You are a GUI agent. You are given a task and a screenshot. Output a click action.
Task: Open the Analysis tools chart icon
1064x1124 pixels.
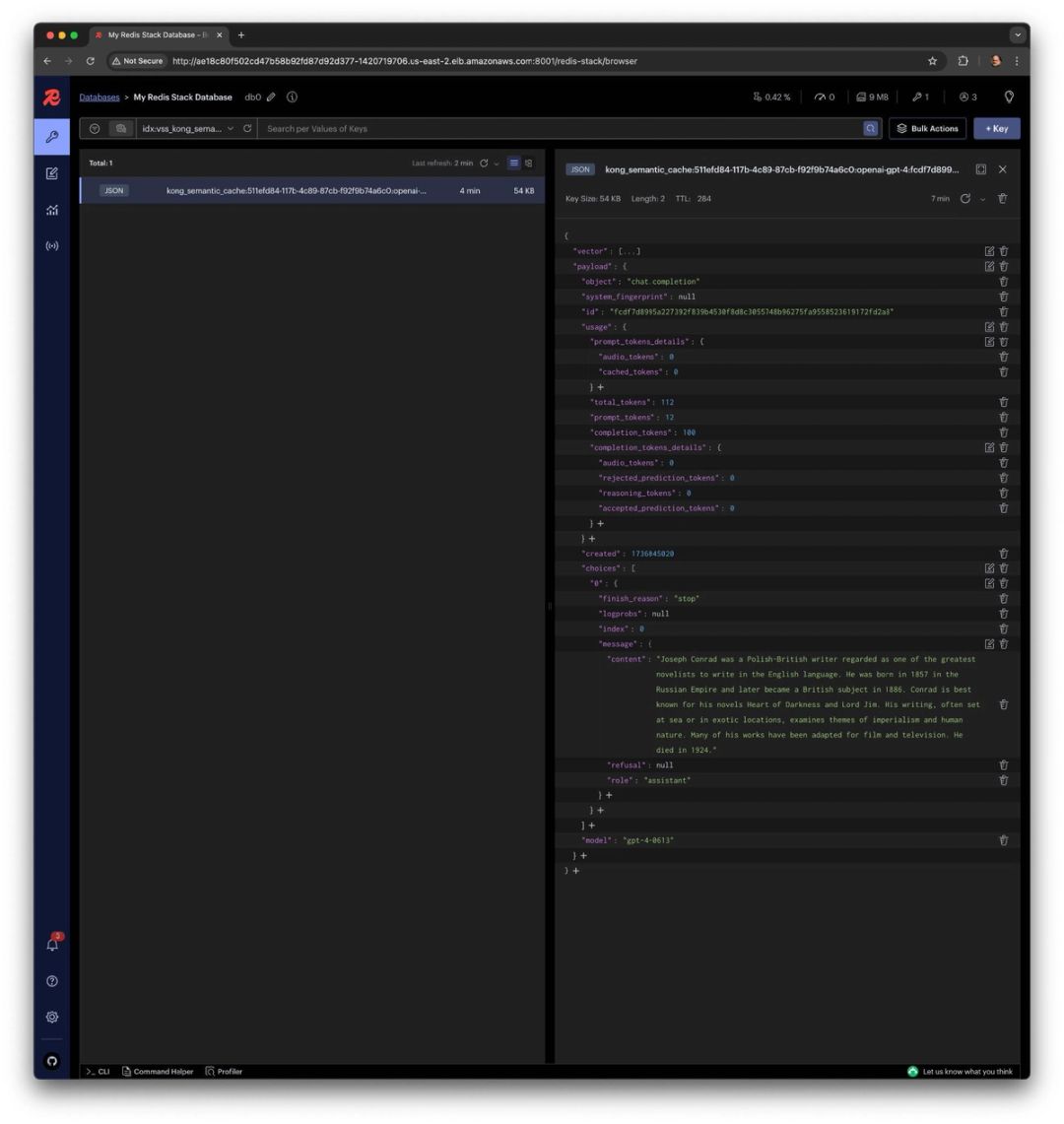coord(53,209)
